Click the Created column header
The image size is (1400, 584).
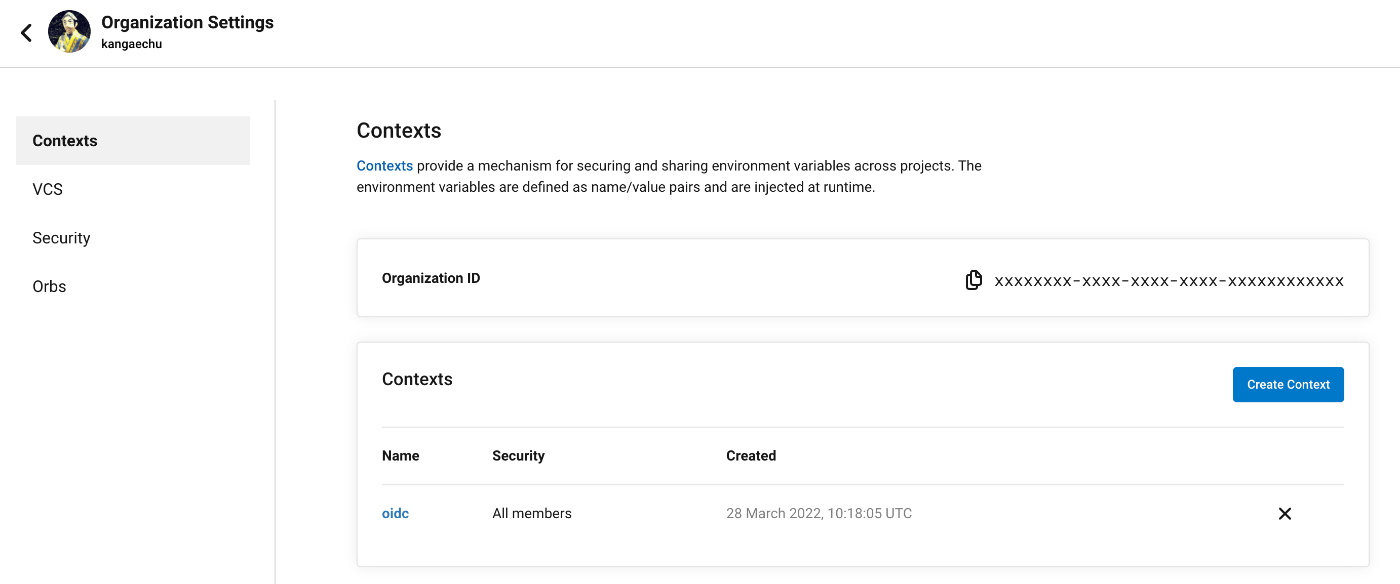click(751, 456)
